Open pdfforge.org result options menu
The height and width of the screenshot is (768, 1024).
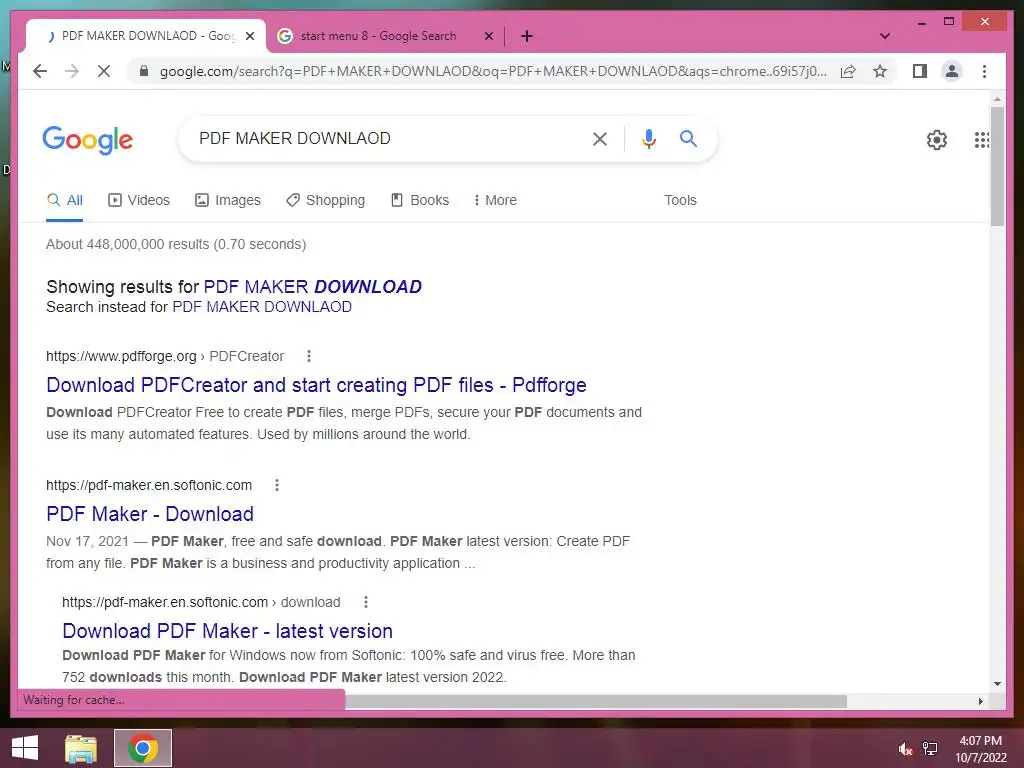[309, 356]
